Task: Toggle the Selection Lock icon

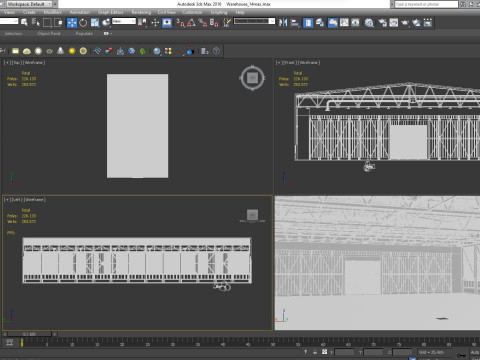Action: click(315, 352)
